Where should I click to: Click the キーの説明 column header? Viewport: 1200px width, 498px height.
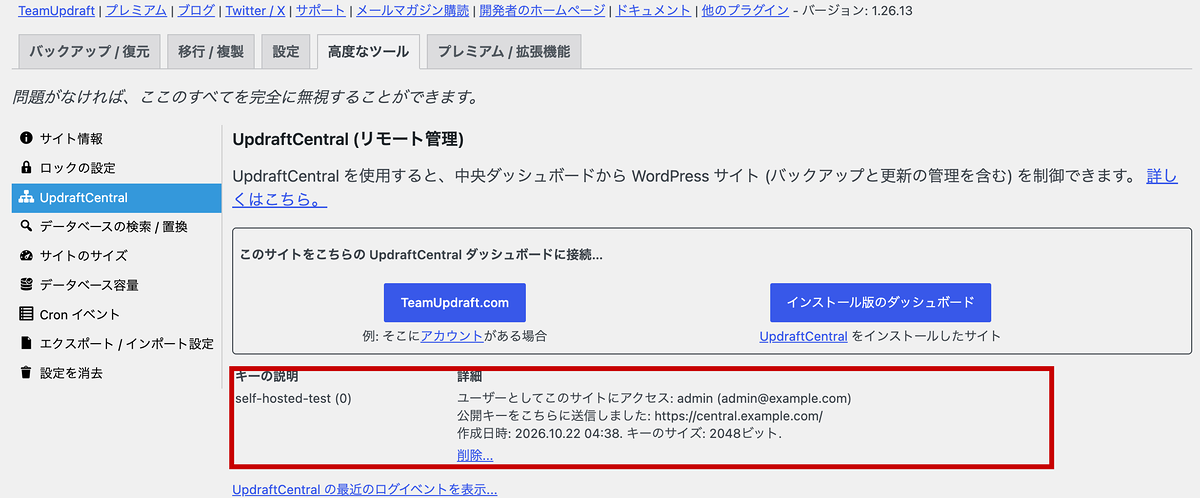point(266,377)
